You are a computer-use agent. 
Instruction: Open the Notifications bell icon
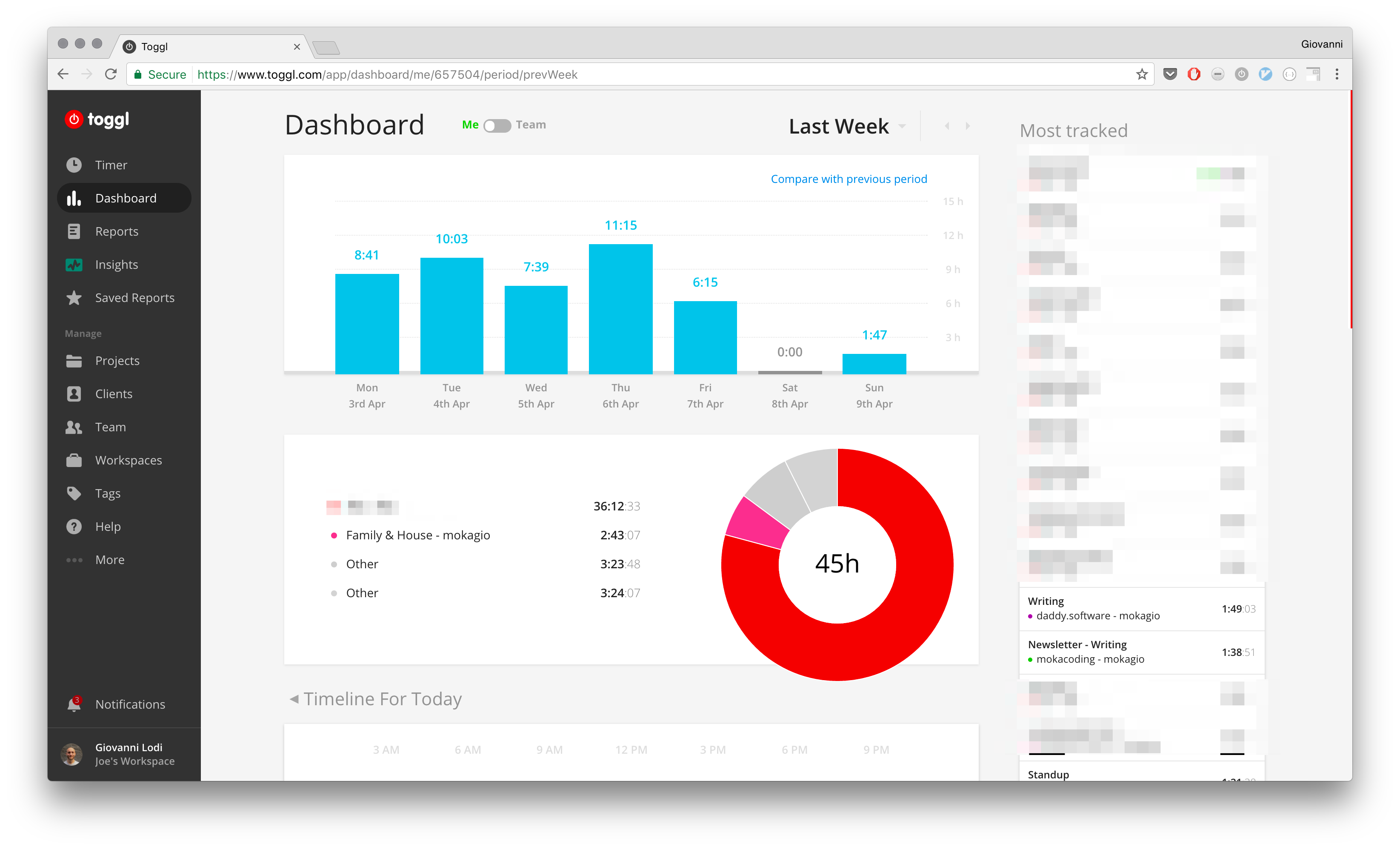(x=74, y=705)
